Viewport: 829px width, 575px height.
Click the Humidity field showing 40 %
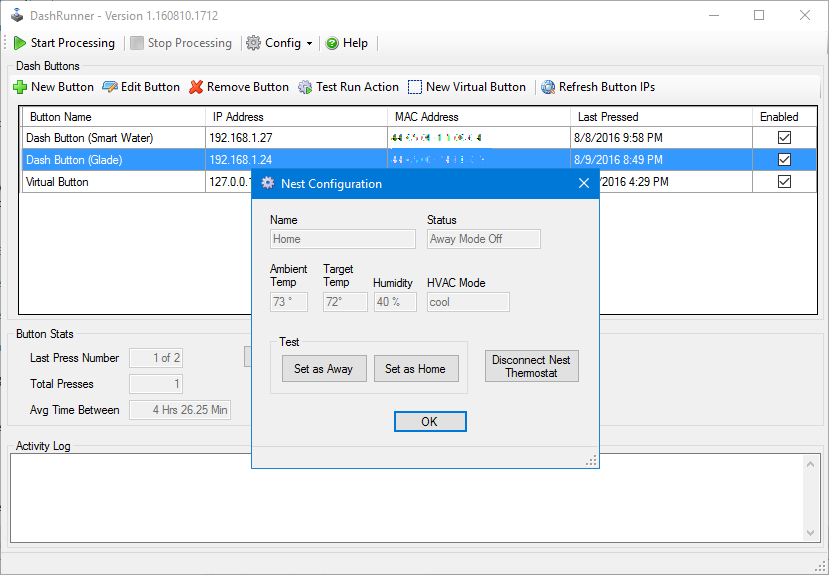[395, 302]
